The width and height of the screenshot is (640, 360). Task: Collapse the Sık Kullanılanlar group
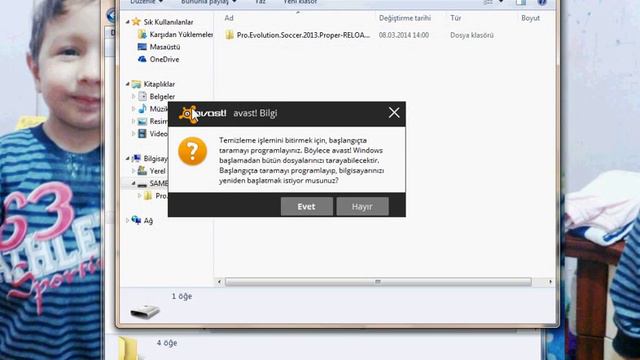point(127,22)
